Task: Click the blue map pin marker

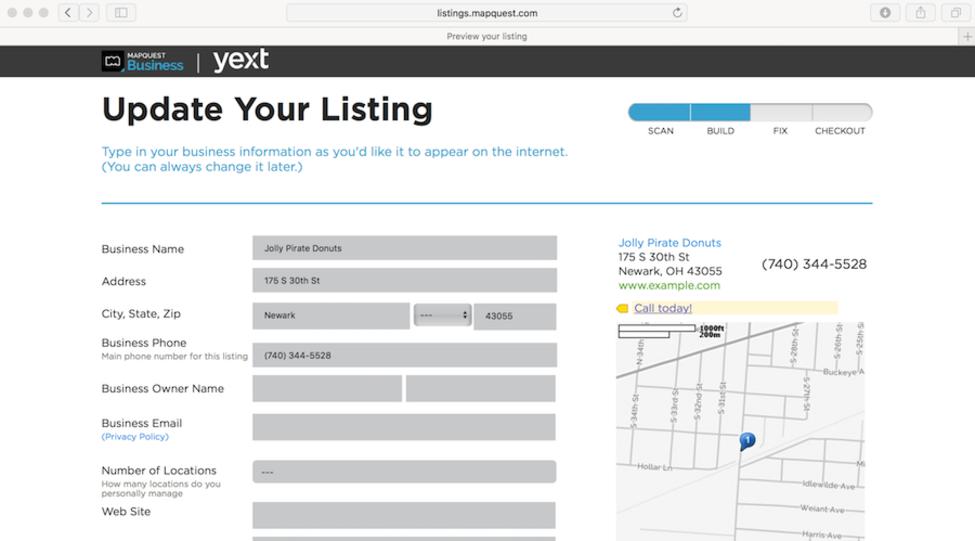Action: pos(747,442)
